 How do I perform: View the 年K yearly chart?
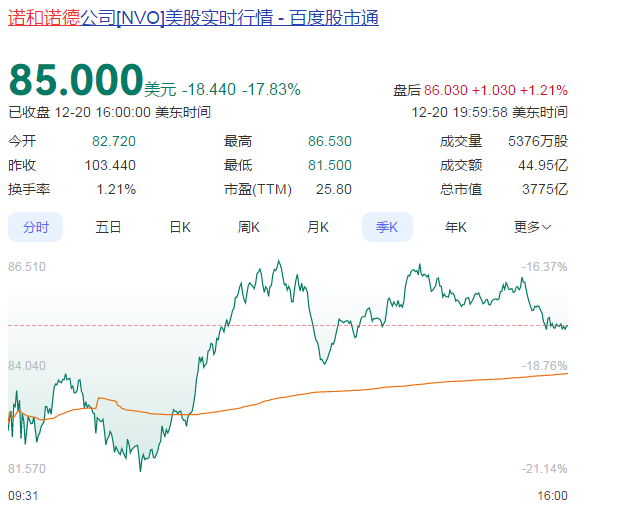click(x=456, y=227)
